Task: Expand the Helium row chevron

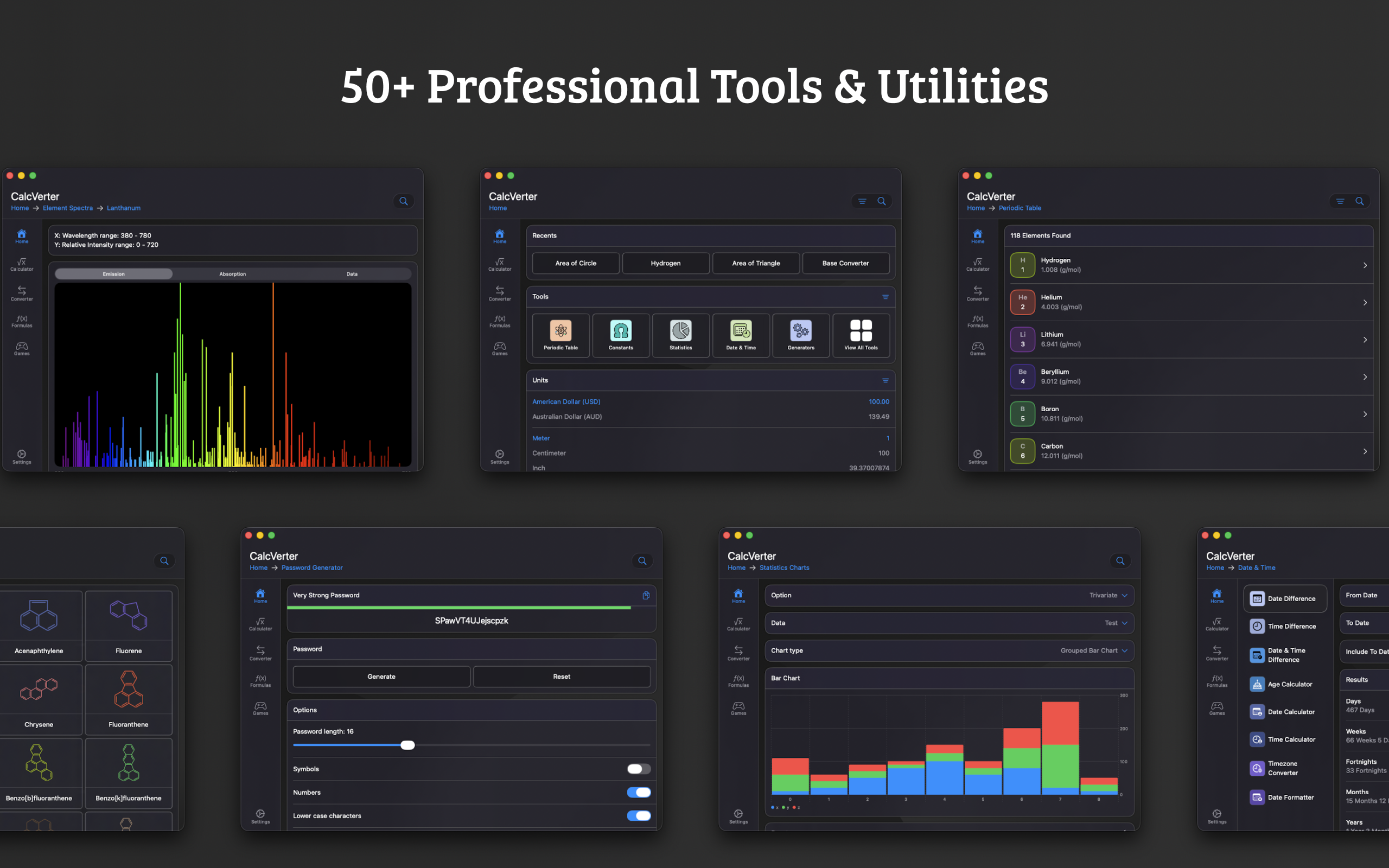Action: click(1365, 303)
